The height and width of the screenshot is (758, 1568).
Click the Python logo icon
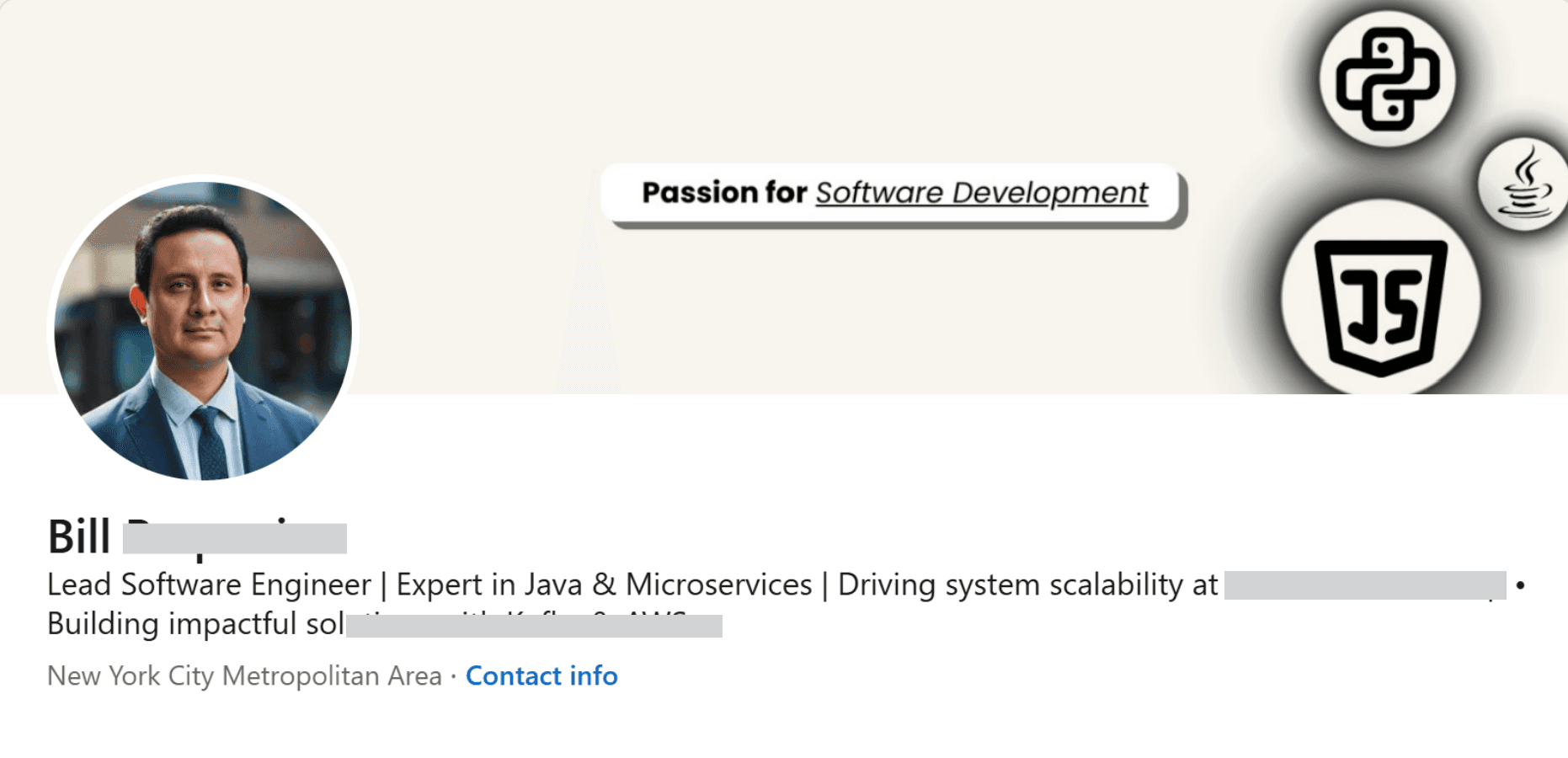[x=1387, y=79]
